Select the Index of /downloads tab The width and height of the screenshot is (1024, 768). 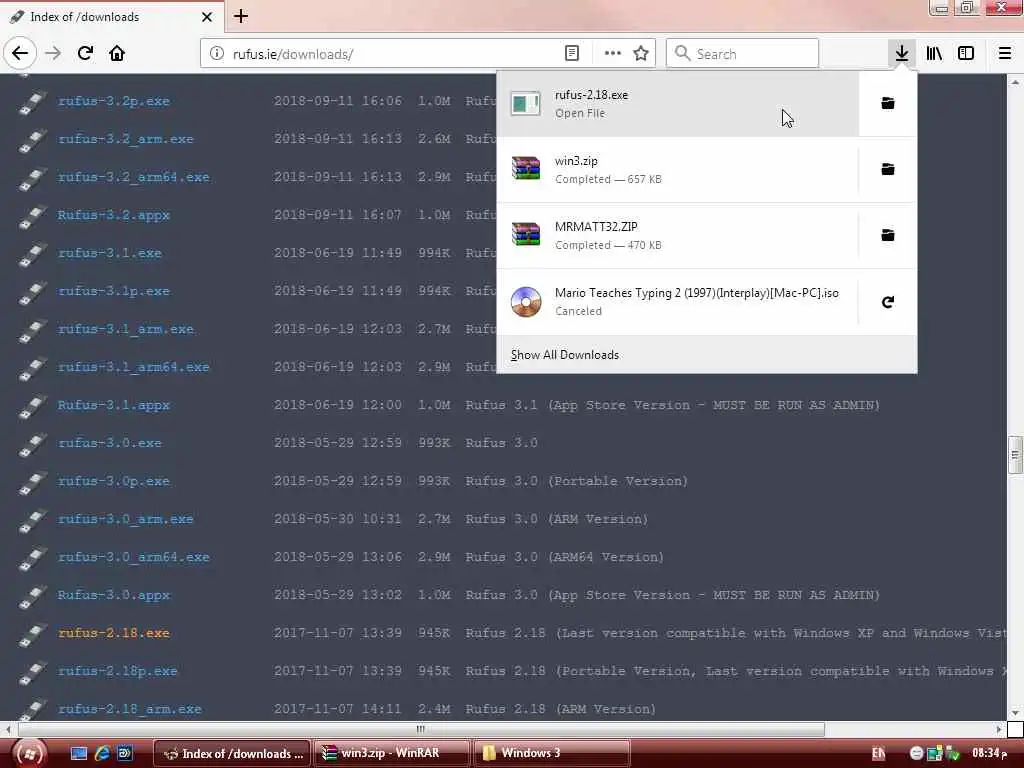tap(111, 16)
